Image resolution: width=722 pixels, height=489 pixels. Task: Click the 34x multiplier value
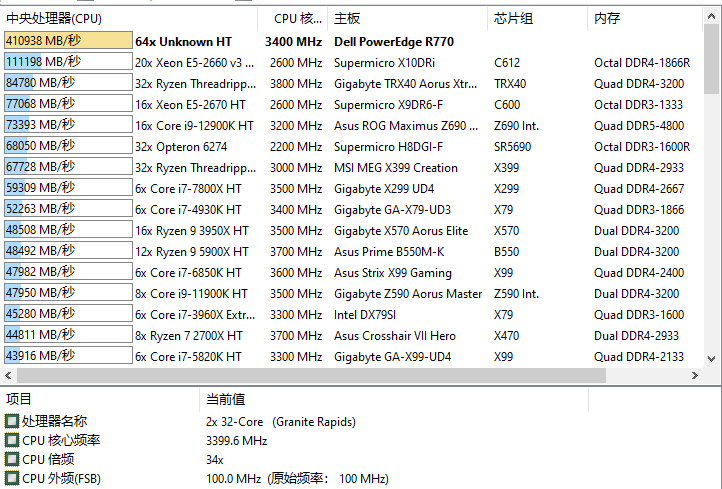[215, 460]
